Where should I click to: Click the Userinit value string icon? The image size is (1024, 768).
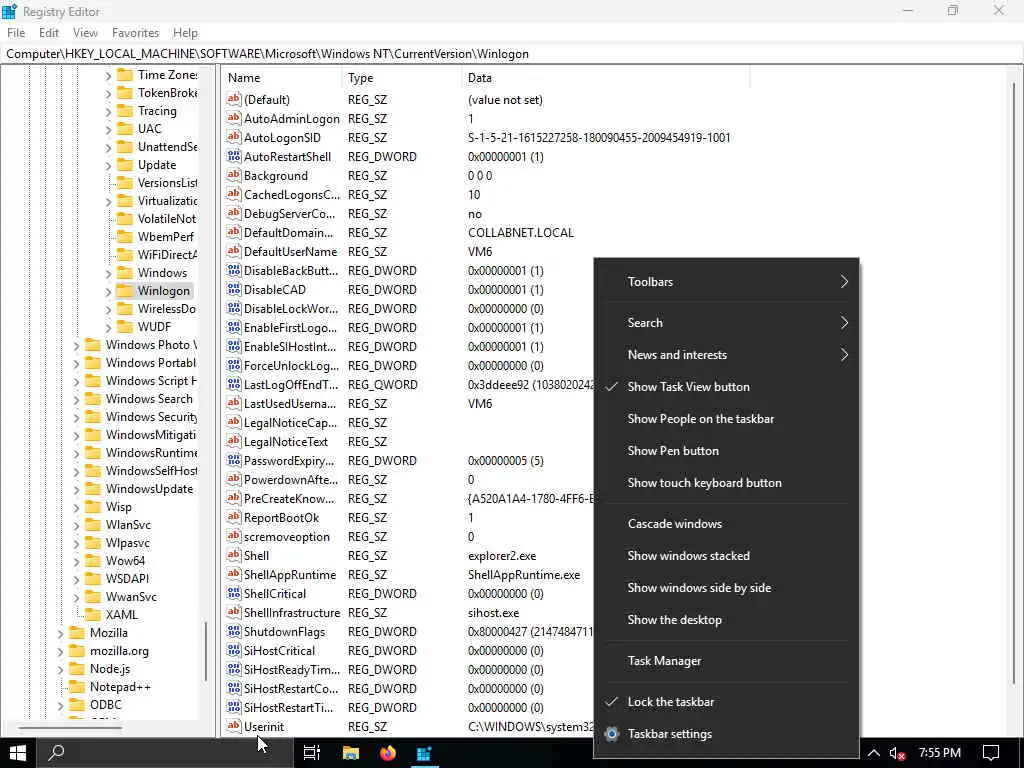pyautogui.click(x=234, y=726)
